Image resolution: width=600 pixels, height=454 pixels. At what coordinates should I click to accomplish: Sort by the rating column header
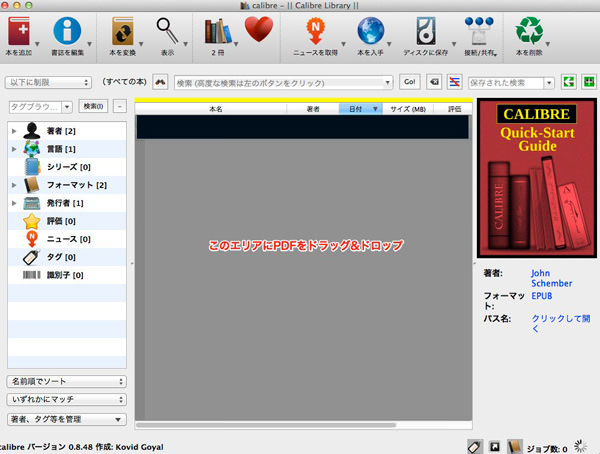[x=453, y=109]
